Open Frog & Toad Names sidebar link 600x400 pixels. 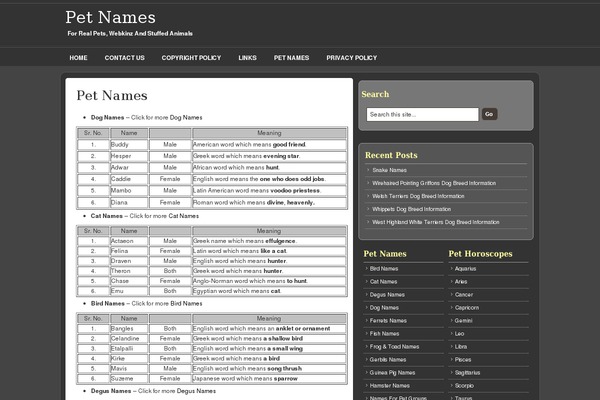[x=394, y=347]
